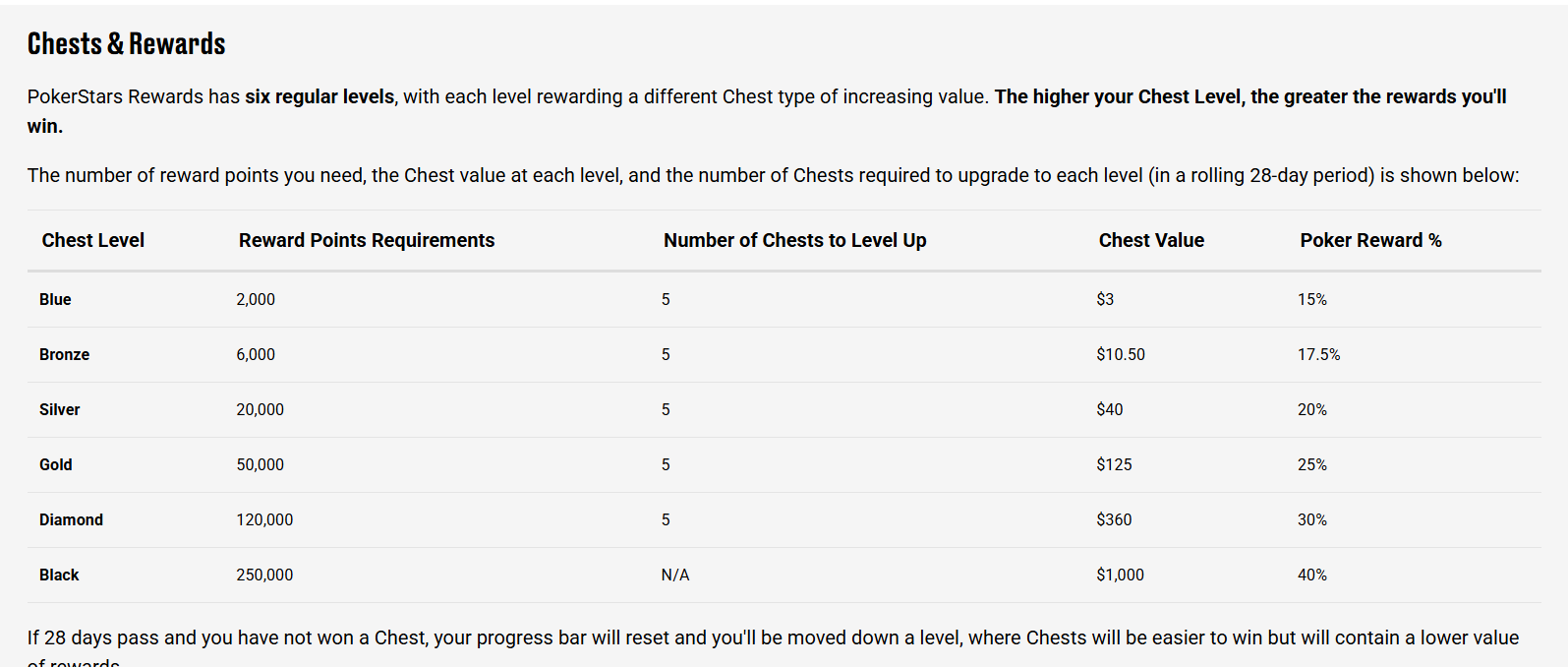Click the Chests & Rewards heading

pos(126,44)
